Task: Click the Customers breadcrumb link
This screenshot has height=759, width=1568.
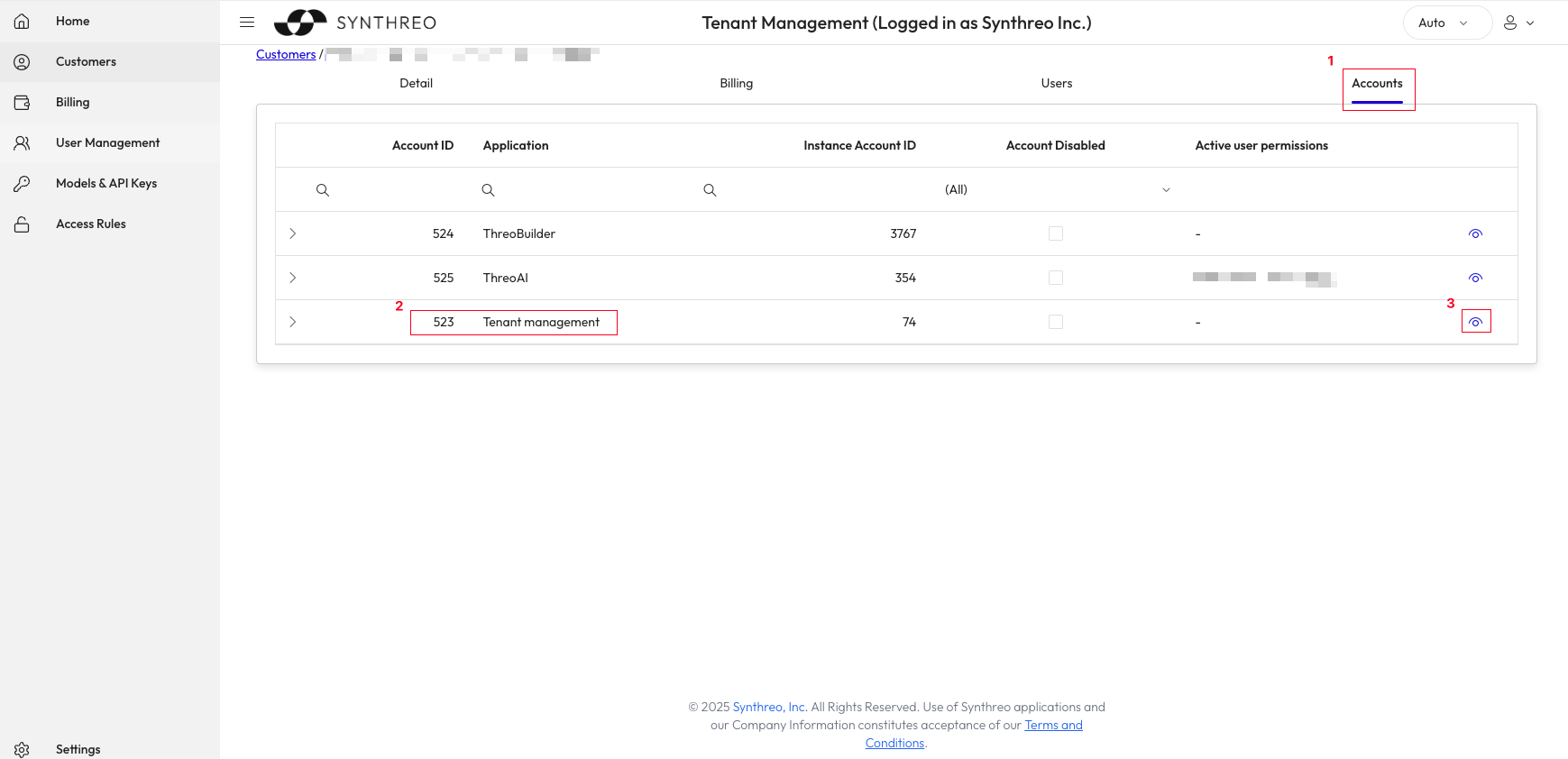Action: click(286, 54)
